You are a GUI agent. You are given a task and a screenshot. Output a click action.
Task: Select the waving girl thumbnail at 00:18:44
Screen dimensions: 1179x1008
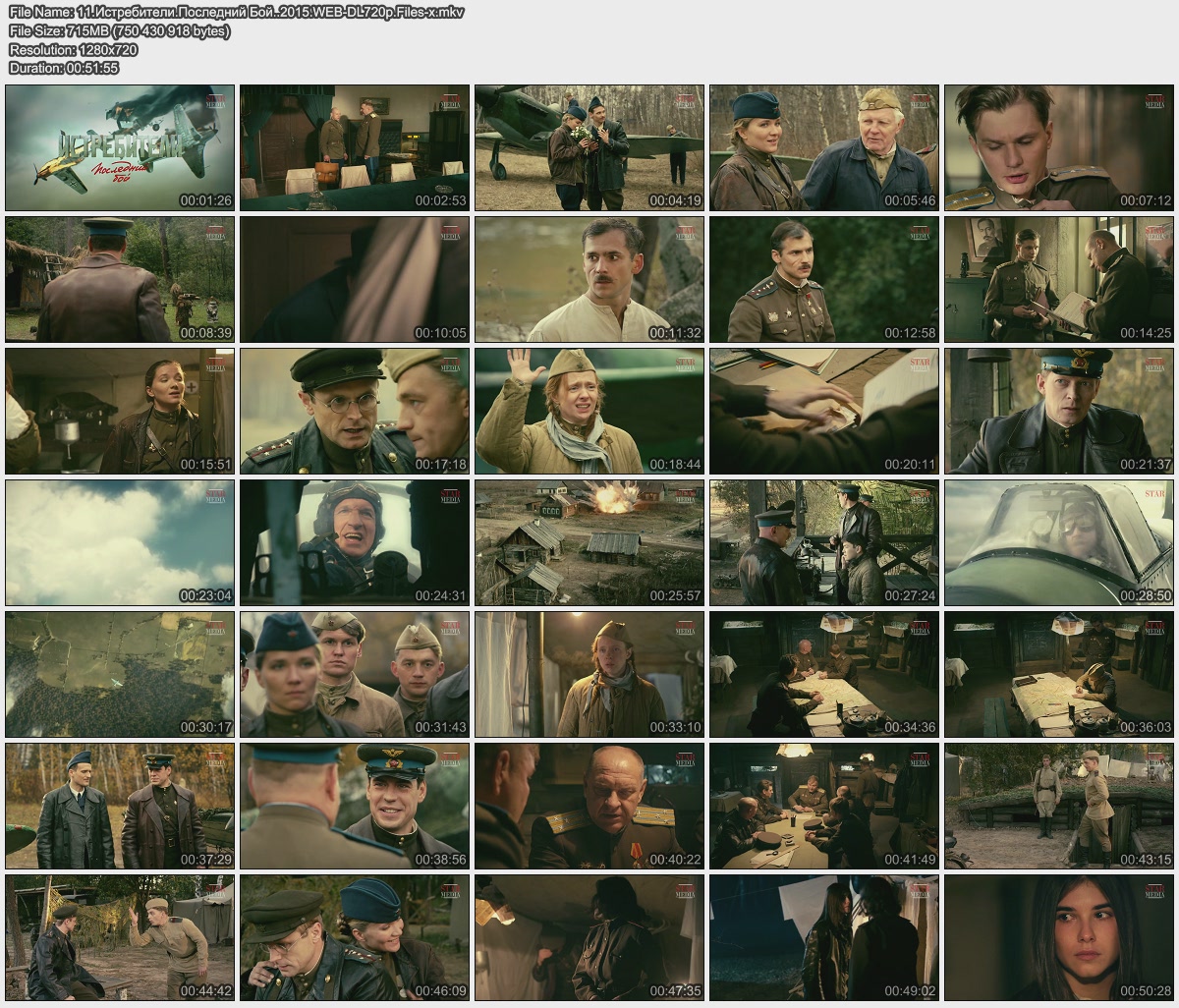[x=589, y=411]
